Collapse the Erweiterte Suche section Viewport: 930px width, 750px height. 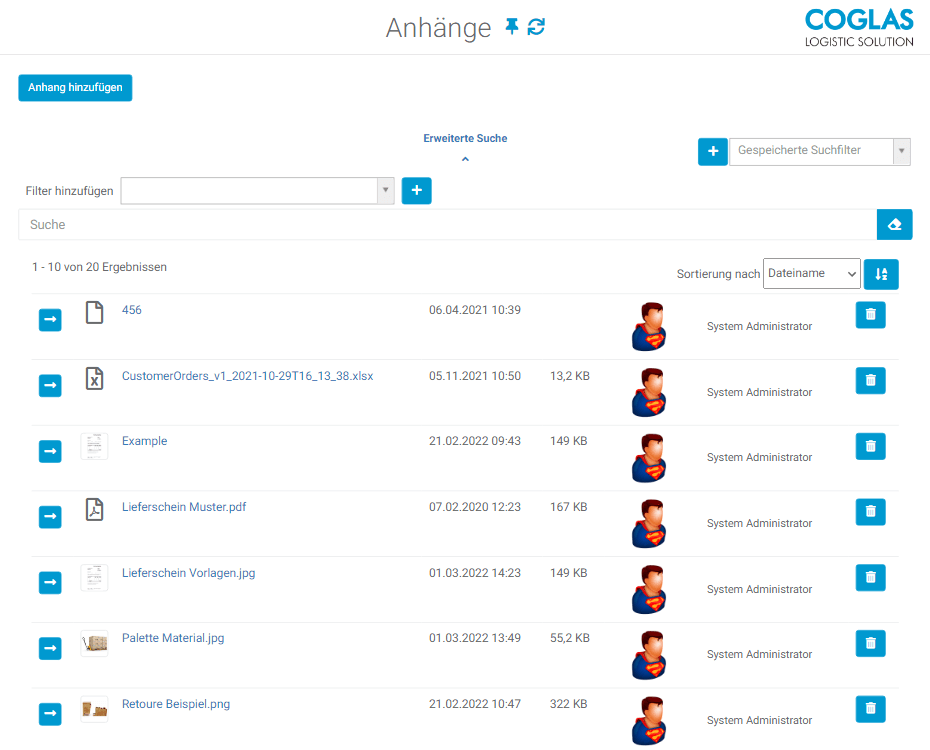[465, 158]
